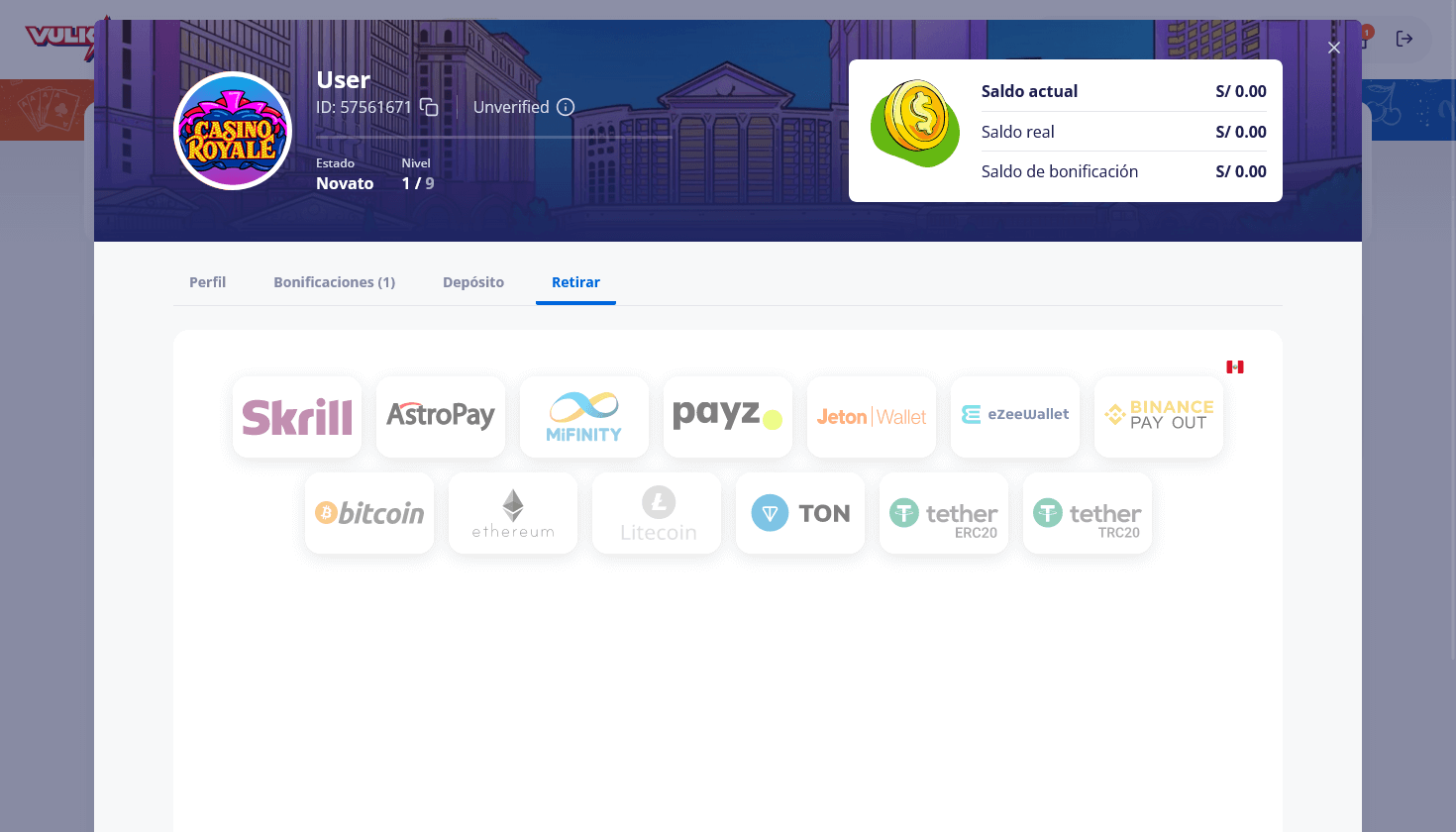Open Unverified status info icon
1456x832 pixels.
(x=566, y=107)
